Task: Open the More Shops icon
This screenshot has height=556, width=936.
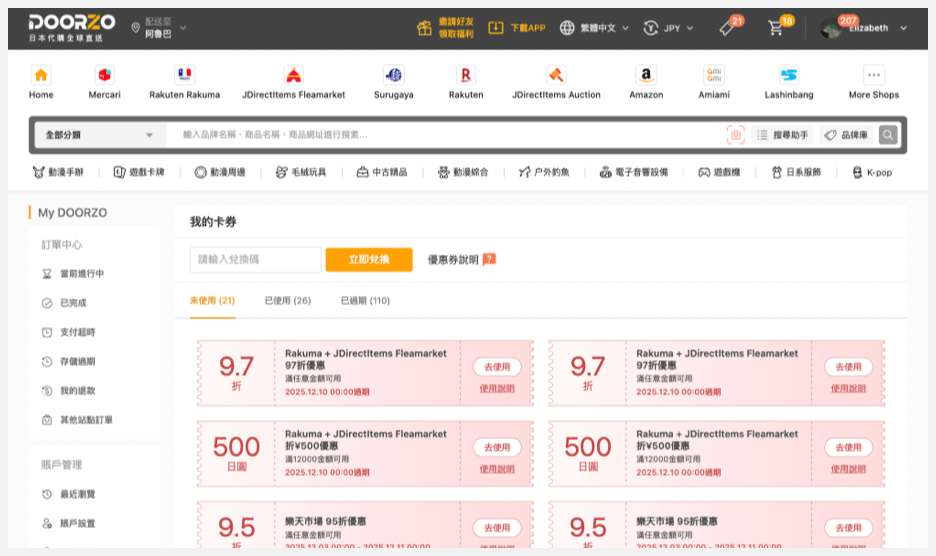Action: tap(874, 75)
